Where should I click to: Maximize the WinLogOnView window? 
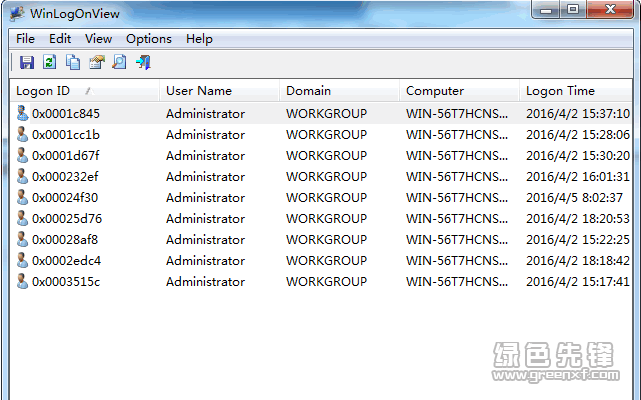573,9
